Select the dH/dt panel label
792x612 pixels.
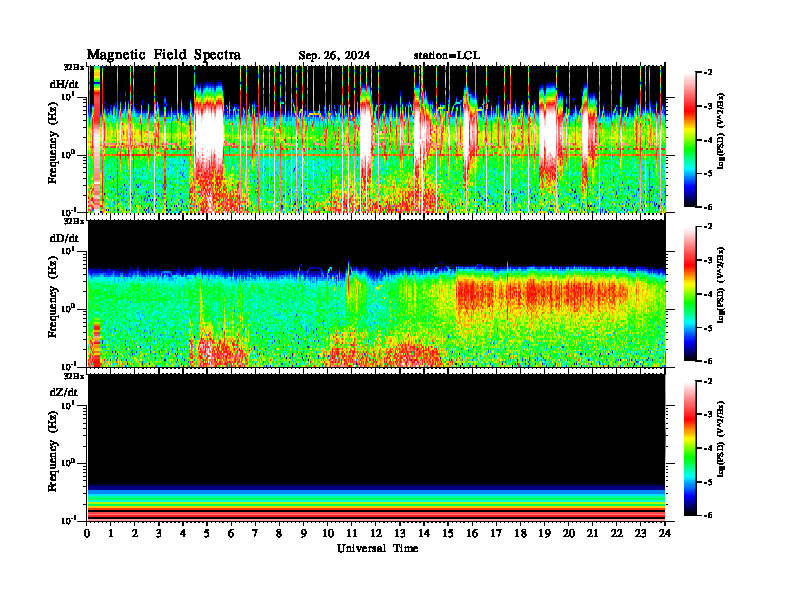[x=64, y=83]
